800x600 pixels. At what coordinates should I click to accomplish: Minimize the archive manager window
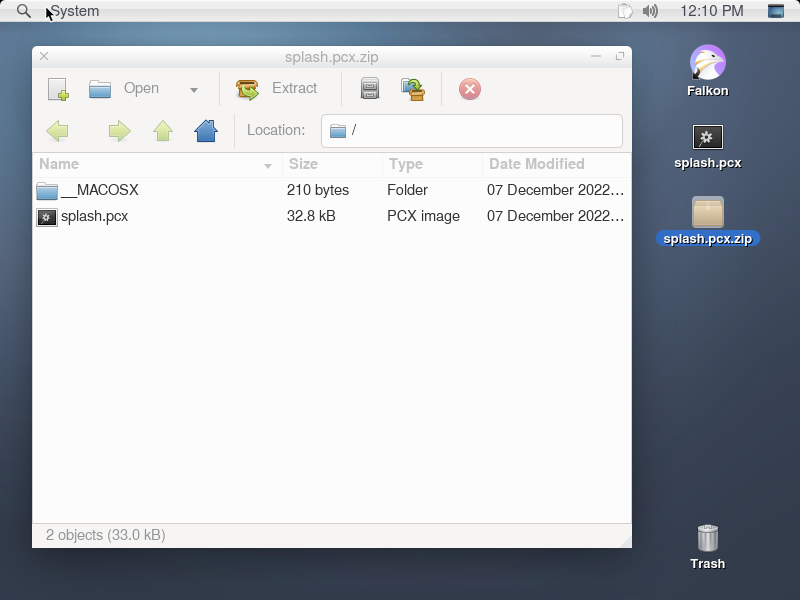(x=596, y=56)
